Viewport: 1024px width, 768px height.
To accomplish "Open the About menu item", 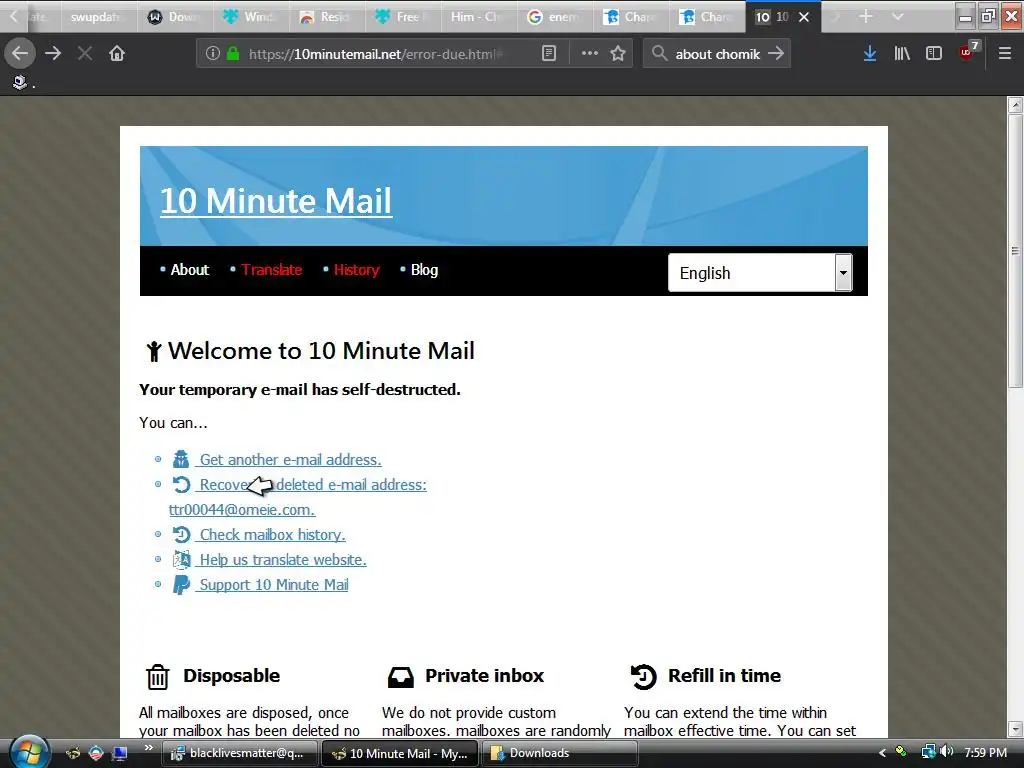I will pyautogui.click(x=189, y=270).
